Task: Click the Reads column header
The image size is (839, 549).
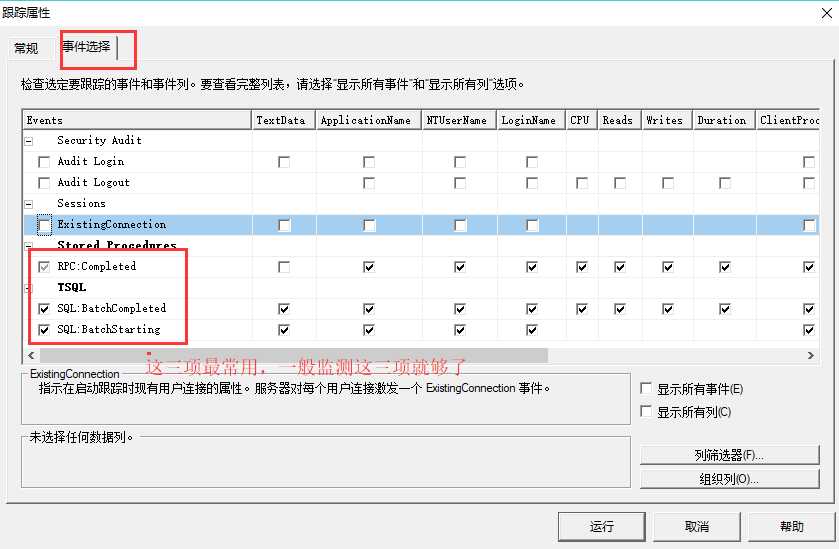Action: (x=620, y=120)
